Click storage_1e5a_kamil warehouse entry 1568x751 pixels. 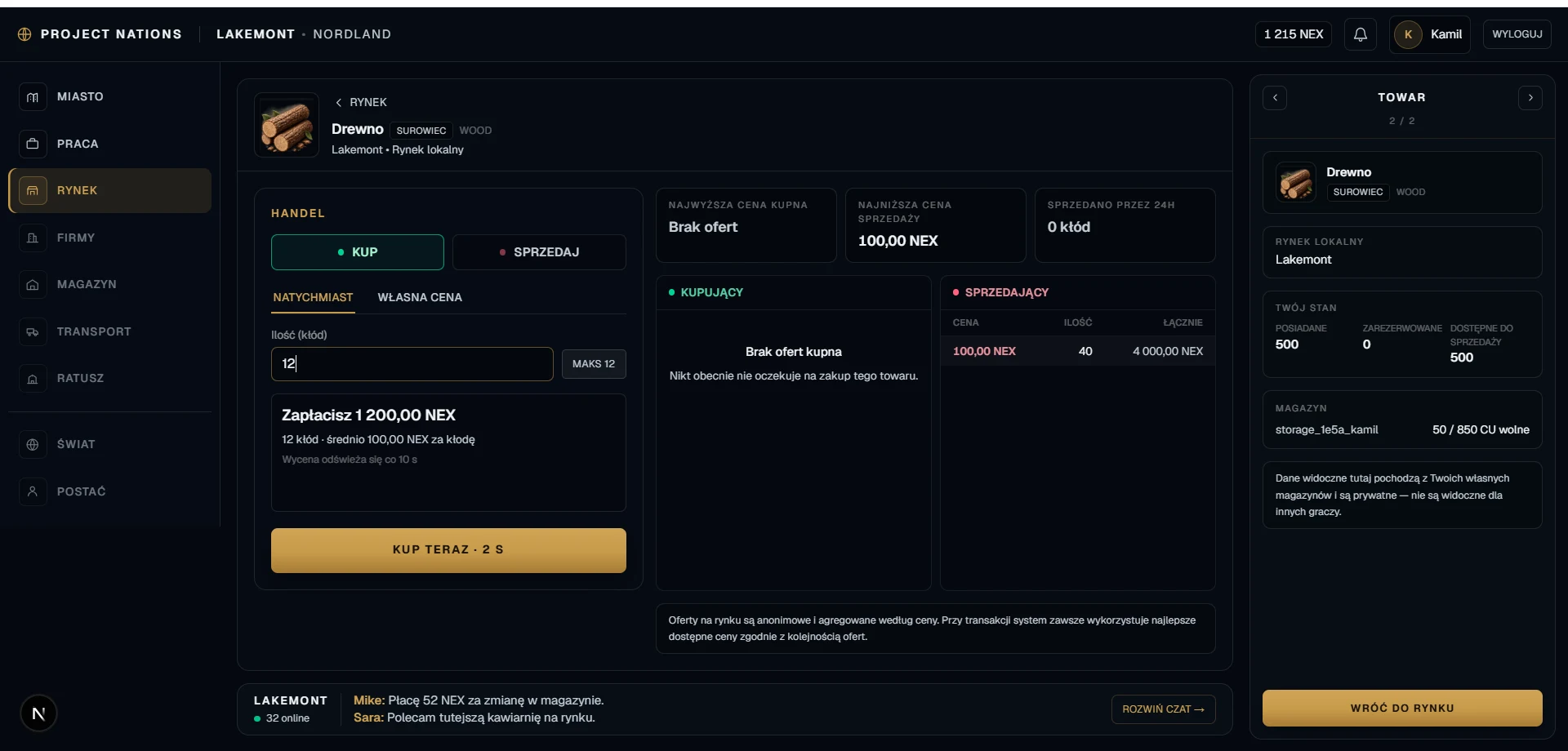point(1402,430)
